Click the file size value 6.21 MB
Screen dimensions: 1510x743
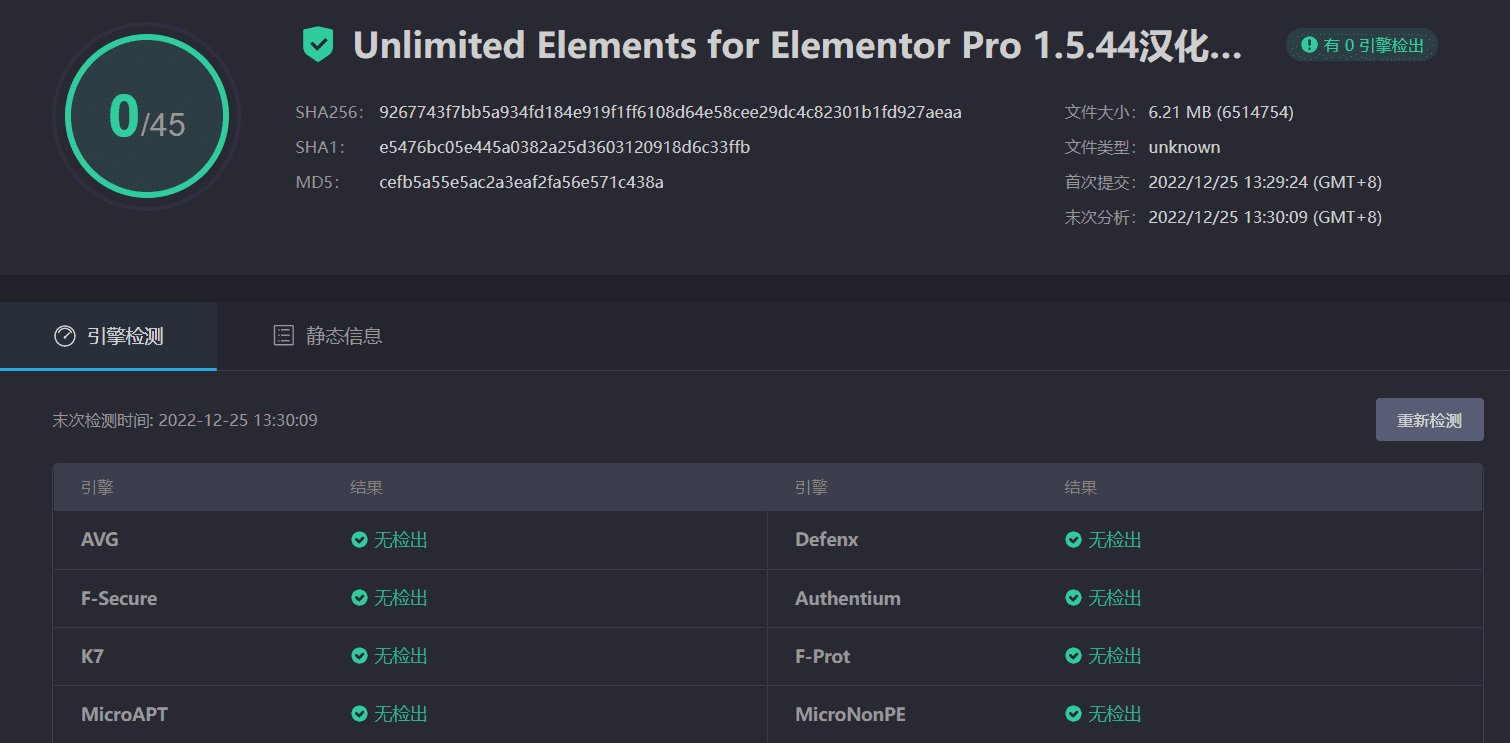click(x=1221, y=112)
